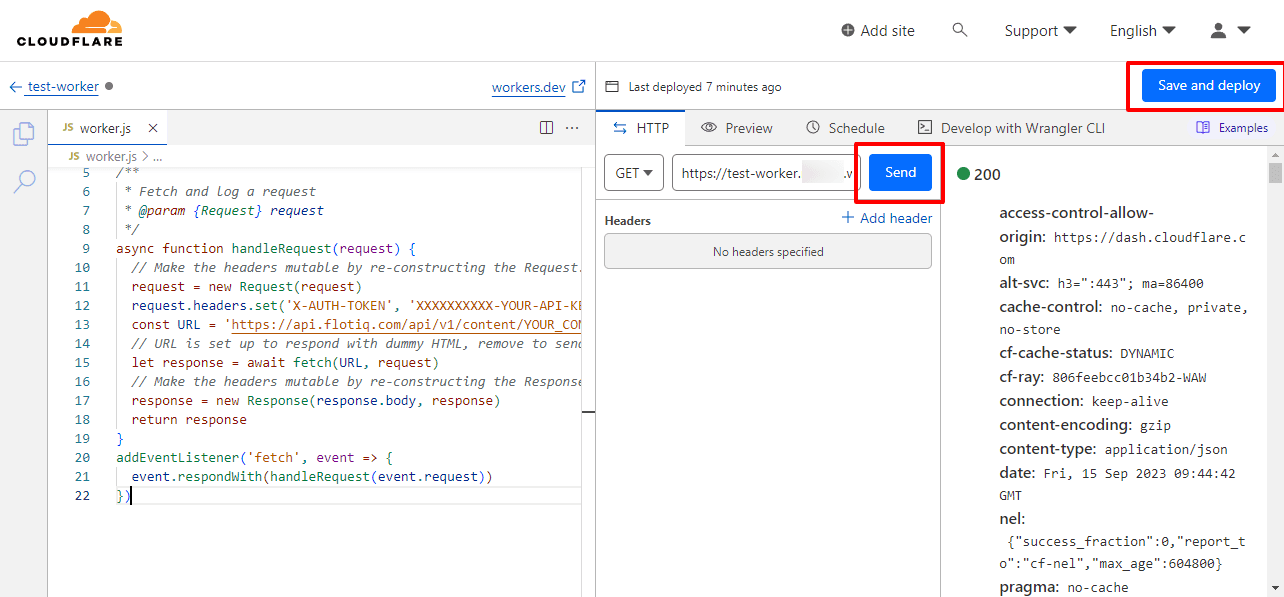Click the alt-svc header value

click(x=1131, y=283)
